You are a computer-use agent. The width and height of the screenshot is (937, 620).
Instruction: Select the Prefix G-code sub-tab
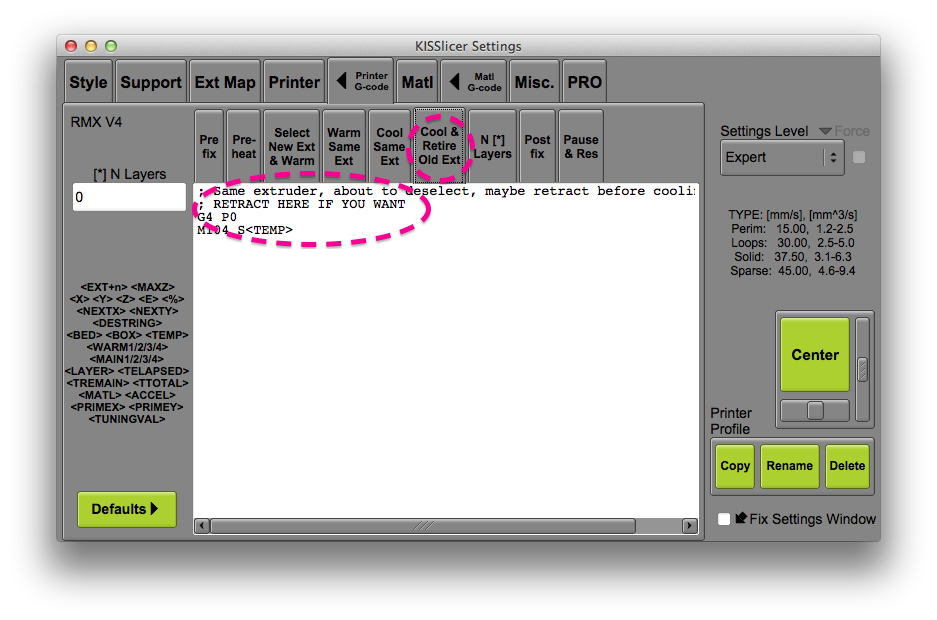(x=209, y=146)
